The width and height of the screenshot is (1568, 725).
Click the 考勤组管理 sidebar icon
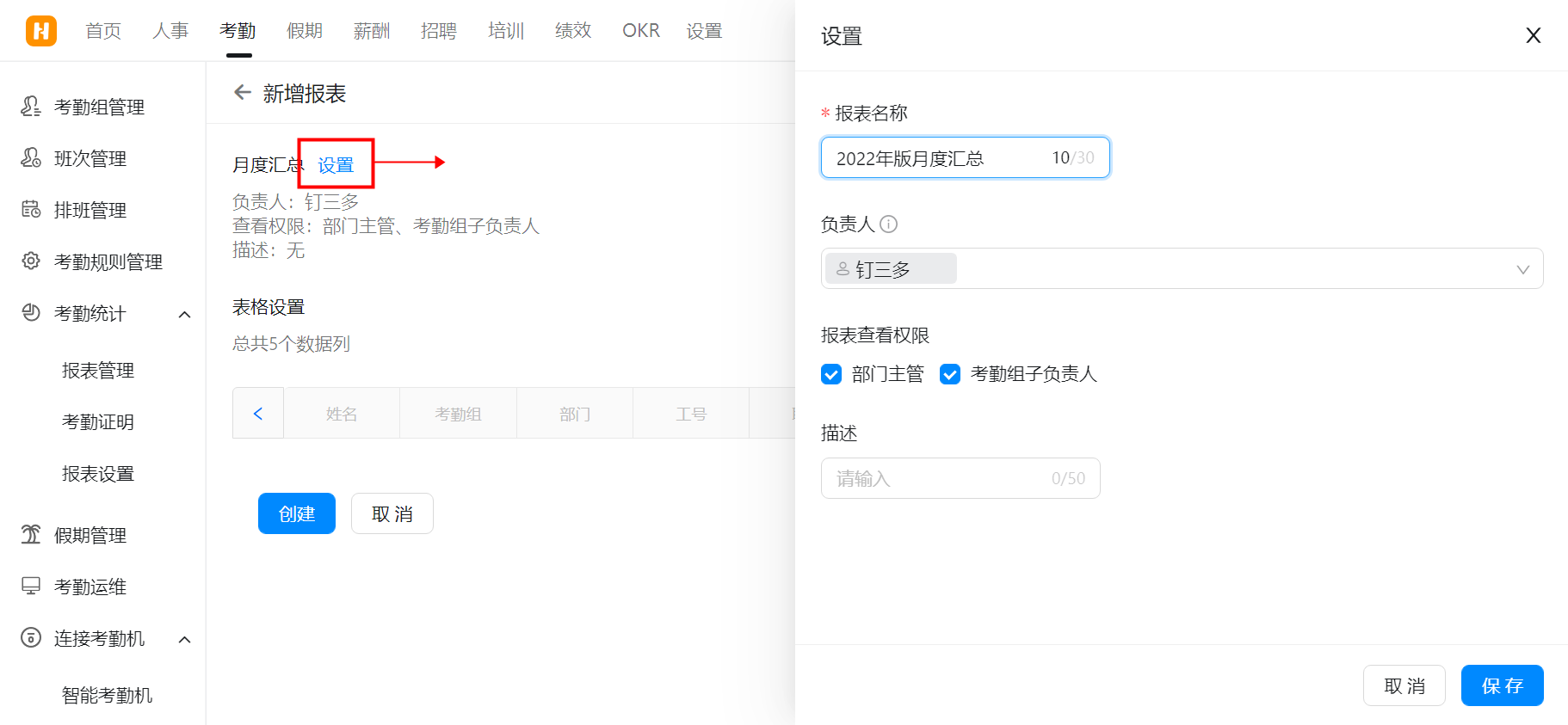click(x=31, y=106)
